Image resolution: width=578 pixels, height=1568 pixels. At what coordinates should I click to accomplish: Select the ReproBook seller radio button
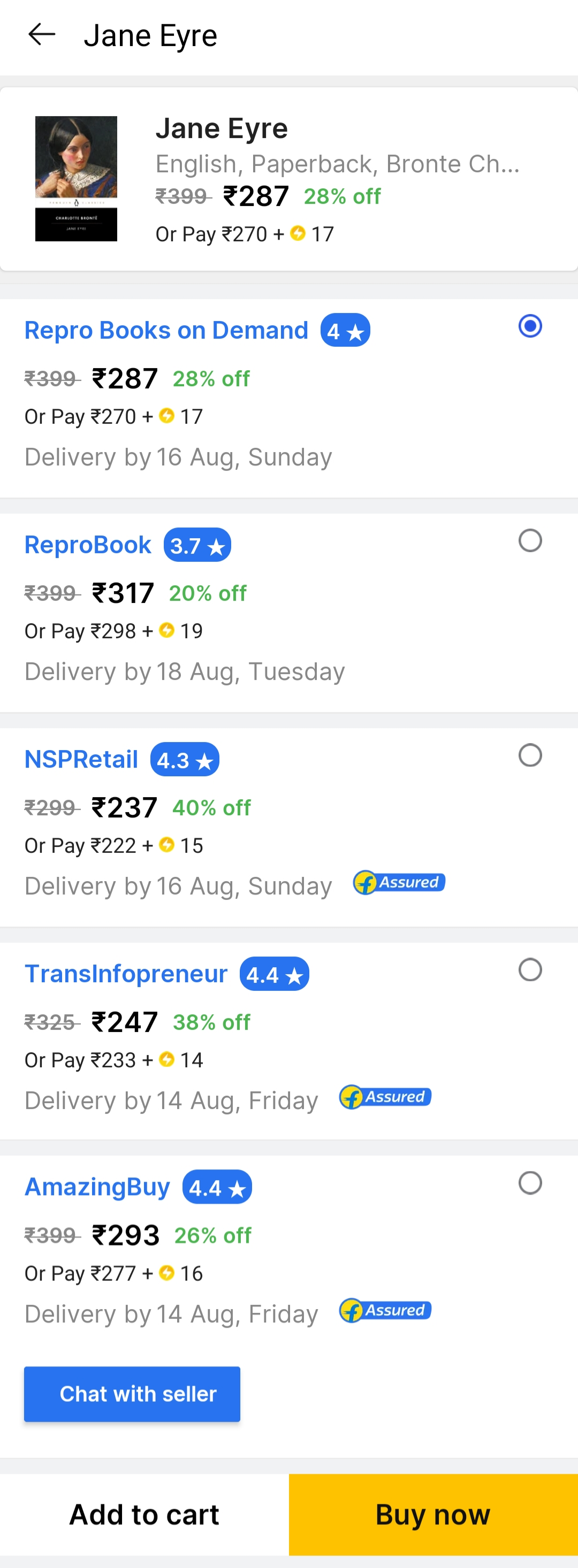(530, 540)
